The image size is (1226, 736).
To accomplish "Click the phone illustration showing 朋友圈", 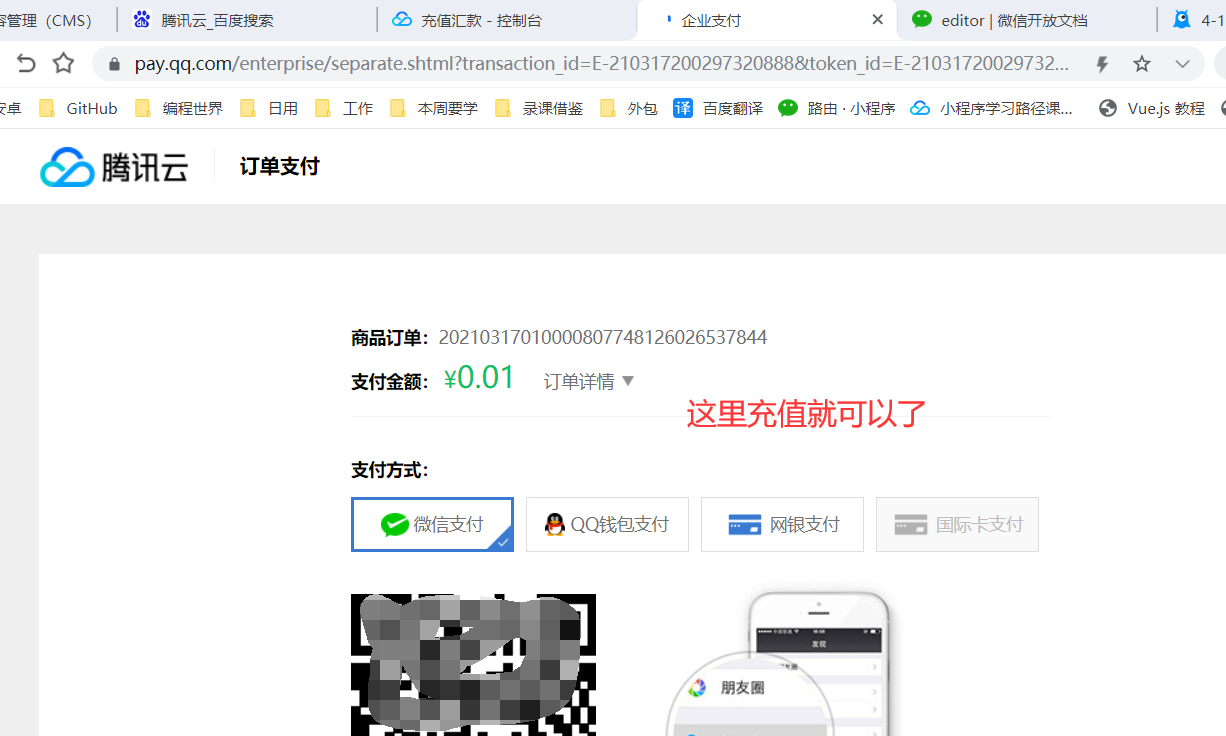I will pos(779,662).
